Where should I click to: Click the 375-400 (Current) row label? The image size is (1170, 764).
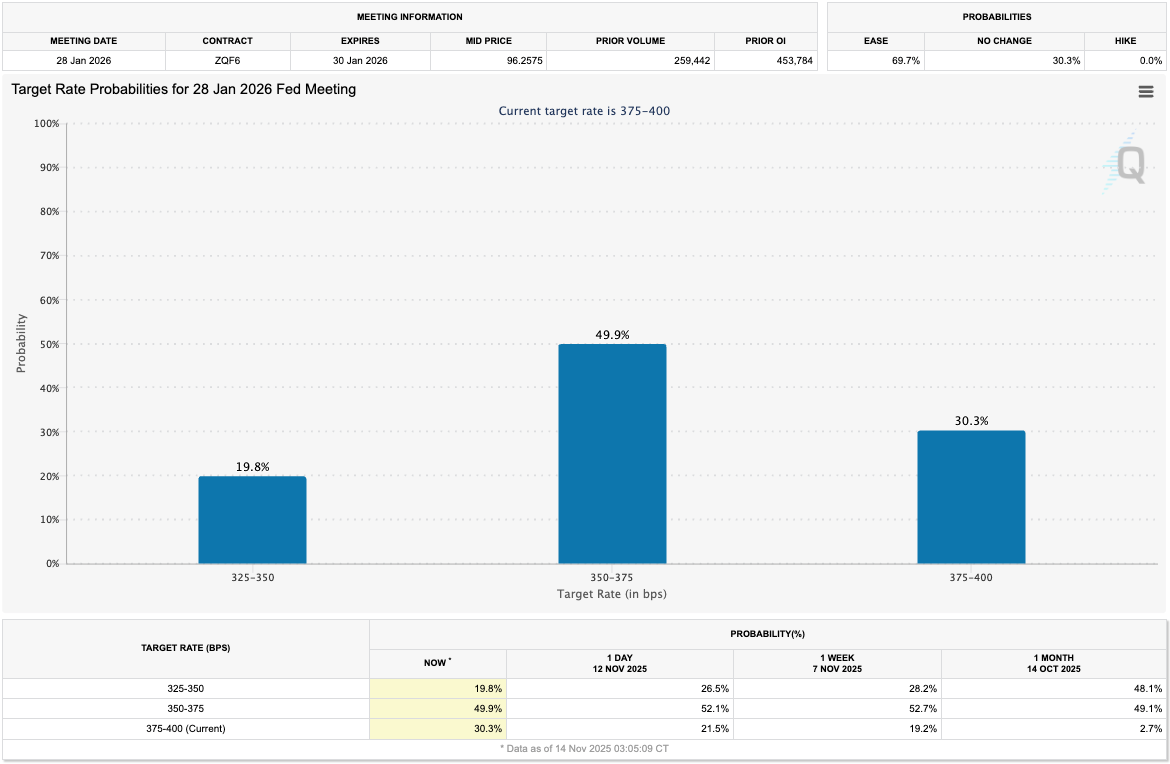(x=185, y=728)
